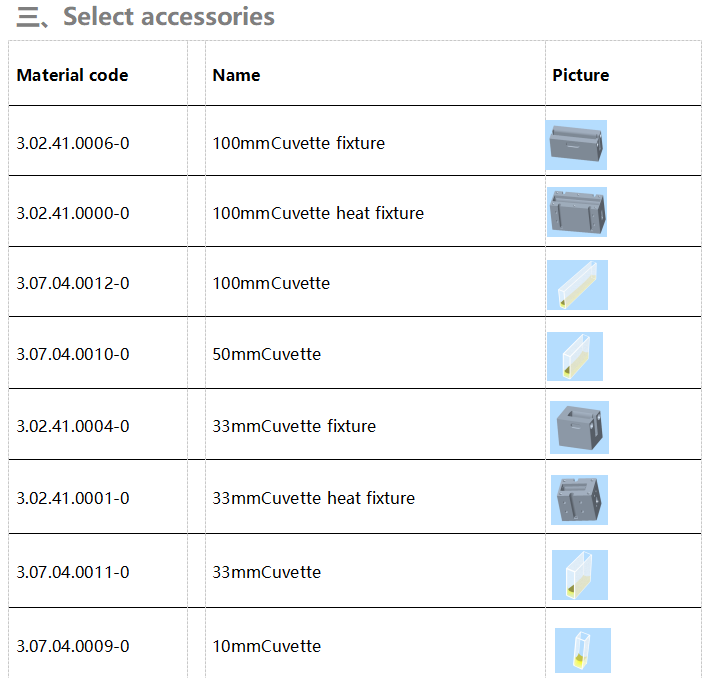This screenshot has width=708, height=678.
Task: Click the 50mmCuvette picture
Action: [575, 357]
